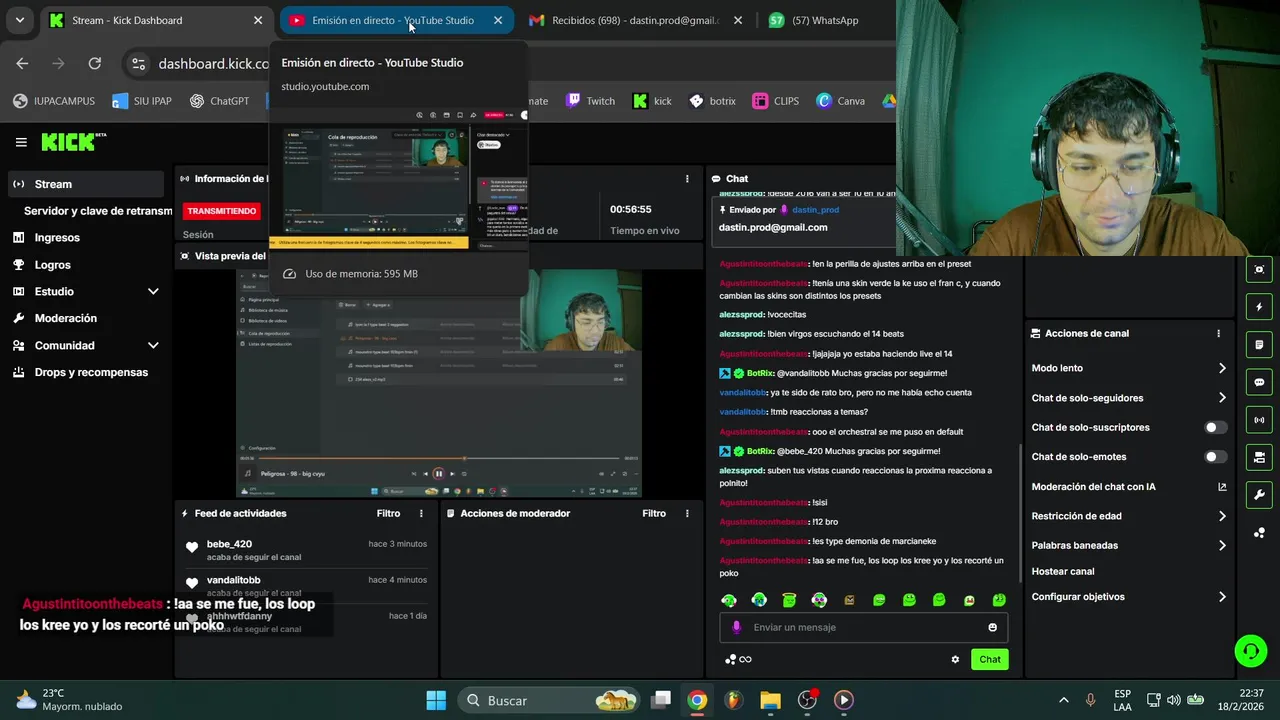Click the chat bubble panel icon
Image resolution: width=1280 pixels, height=720 pixels.
point(1259,382)
